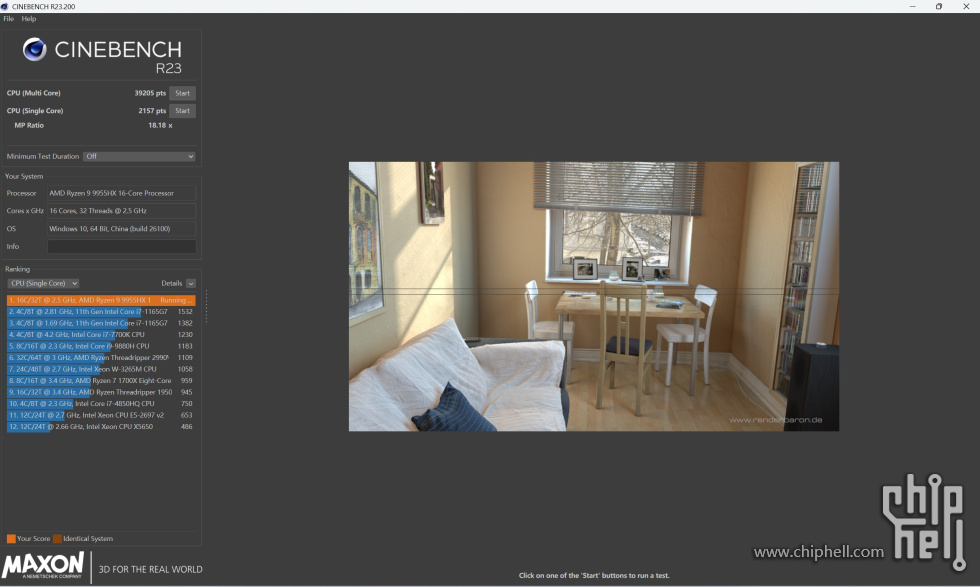Click the OS information field
This screenshot has width=980, height=587.
click(x=122, y=229)
